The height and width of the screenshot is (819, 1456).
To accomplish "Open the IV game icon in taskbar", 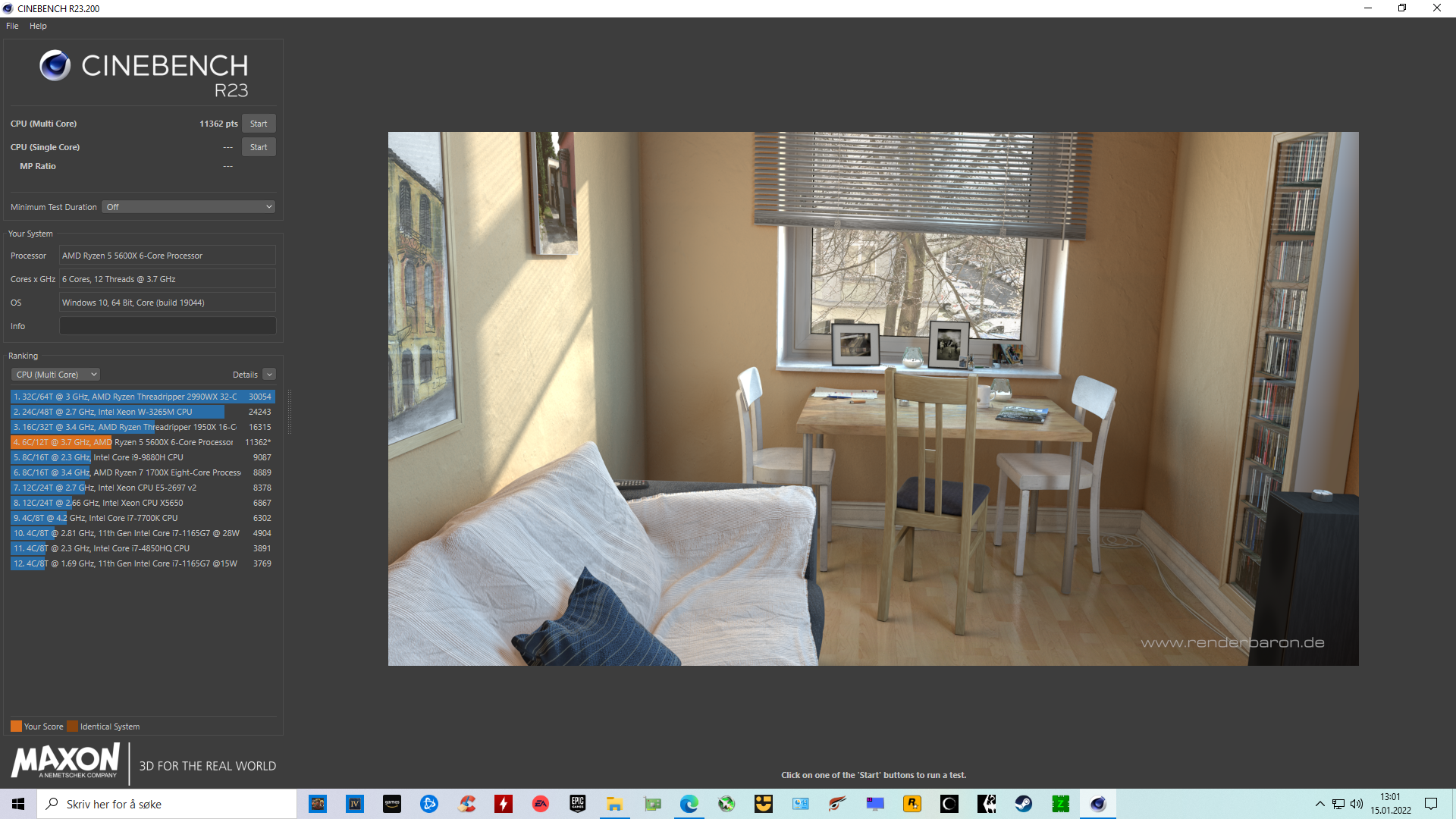I will [355, 804].
